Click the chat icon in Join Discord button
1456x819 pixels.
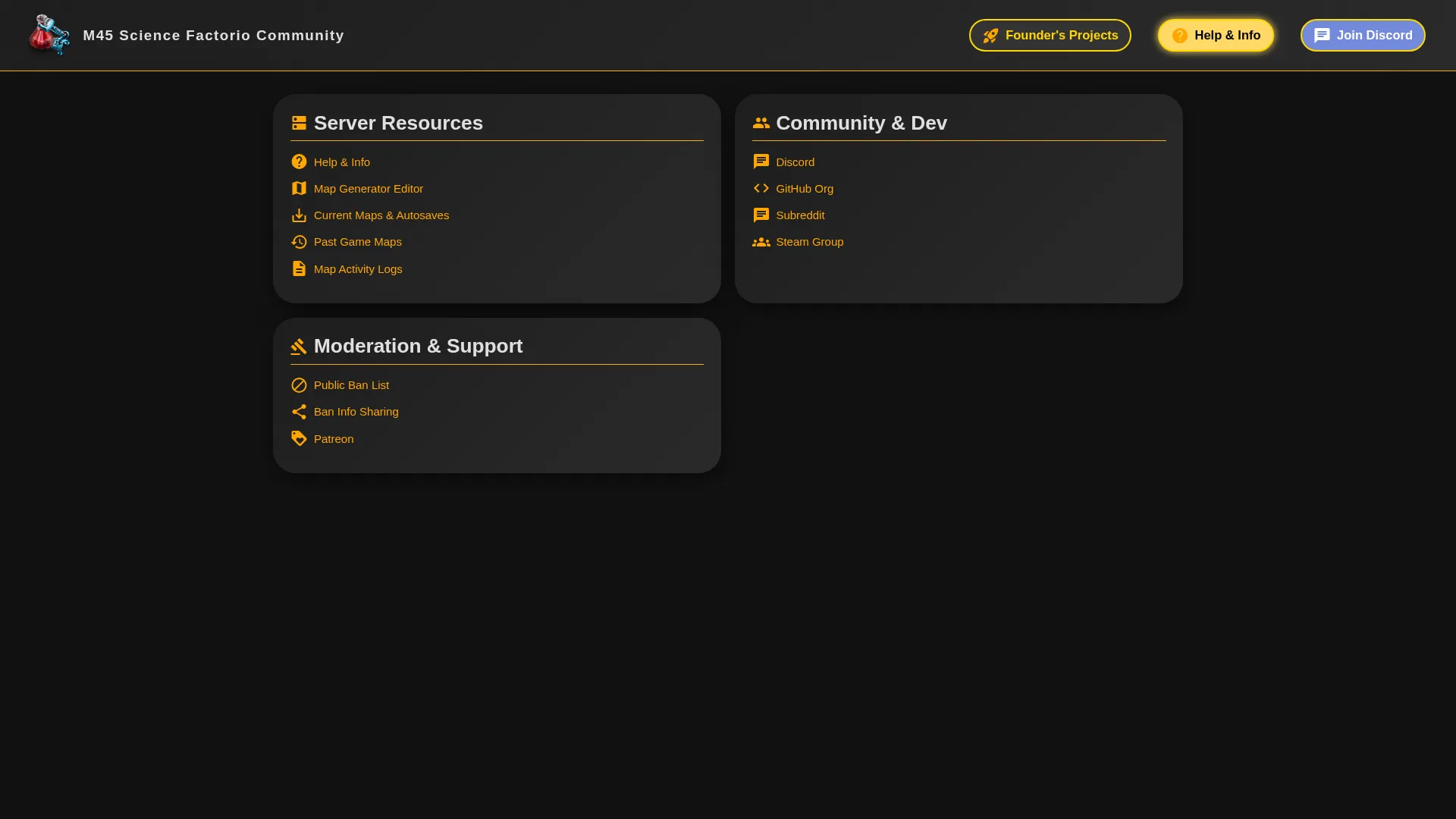point(1322,36)
